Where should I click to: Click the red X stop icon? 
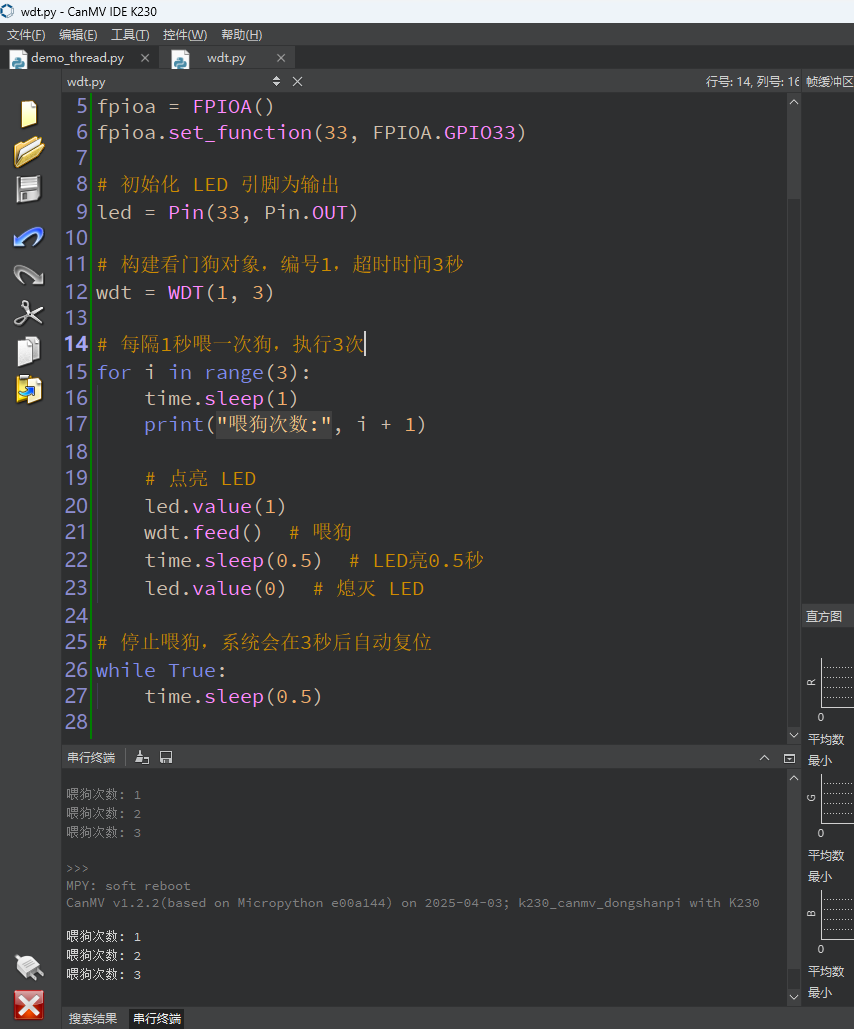(x=29, y=1005)
